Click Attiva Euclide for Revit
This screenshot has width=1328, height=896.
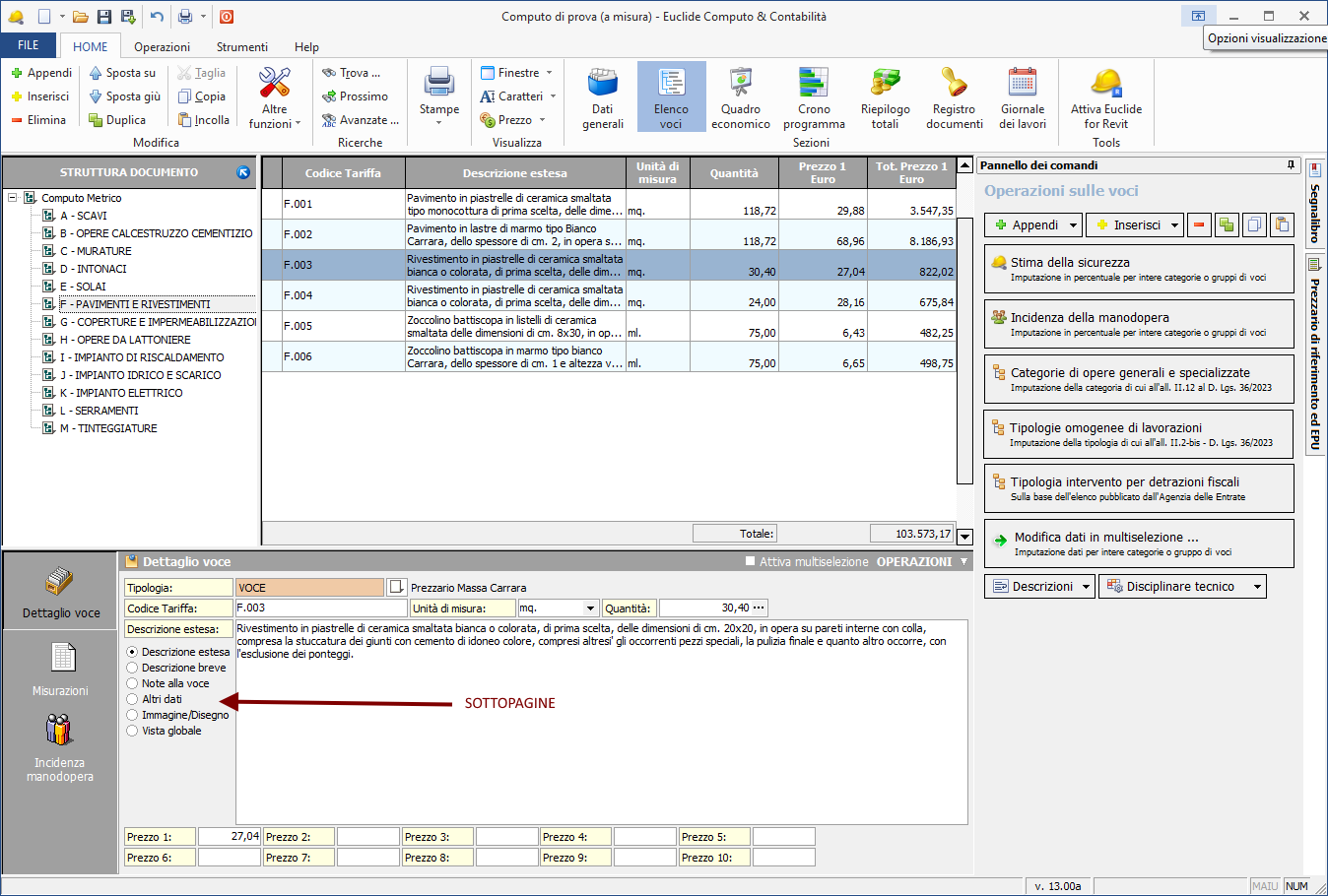click(x=1106, y=97)
